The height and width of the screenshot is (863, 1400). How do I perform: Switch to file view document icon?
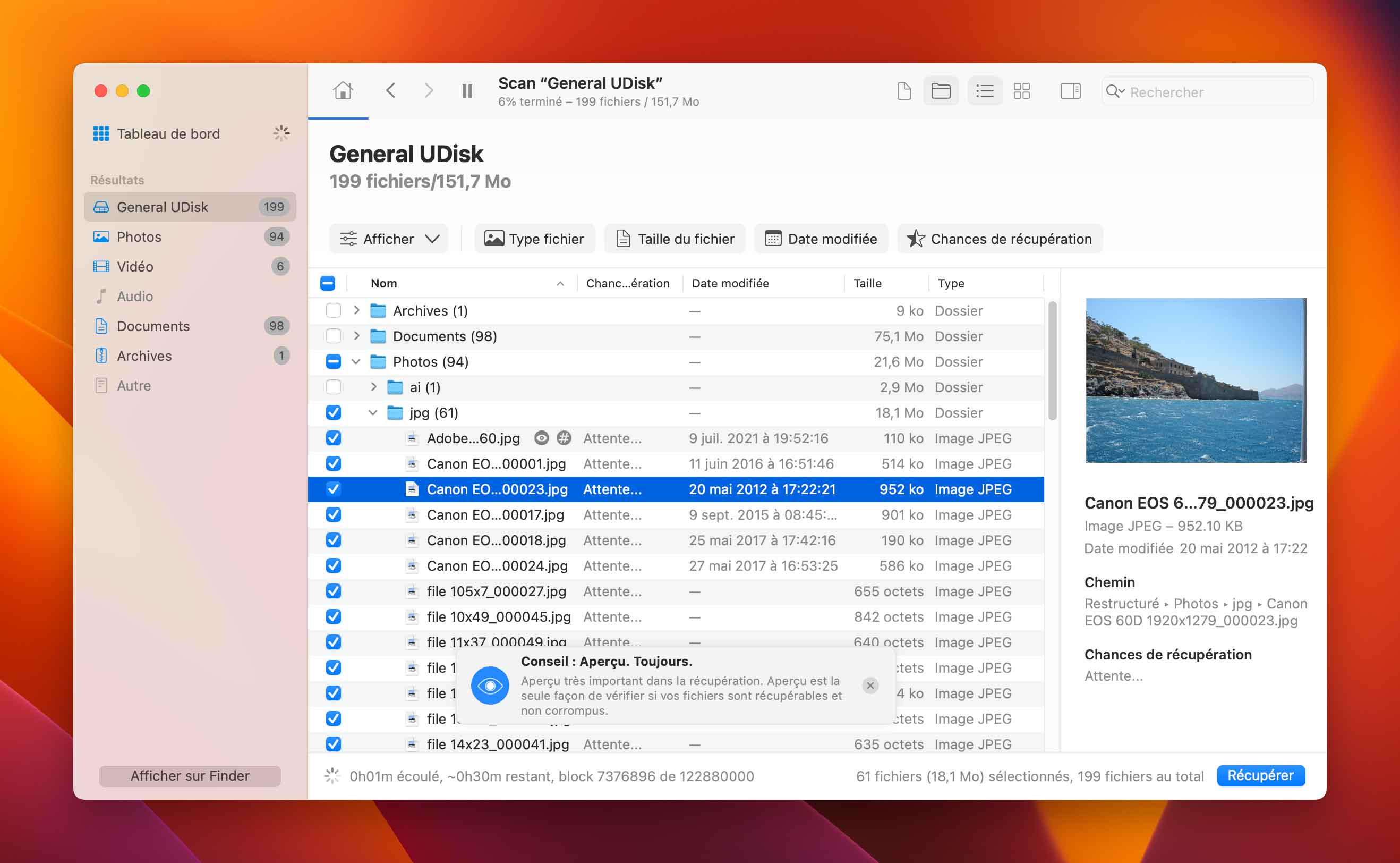pyautogui.click(x=904, y=91)
